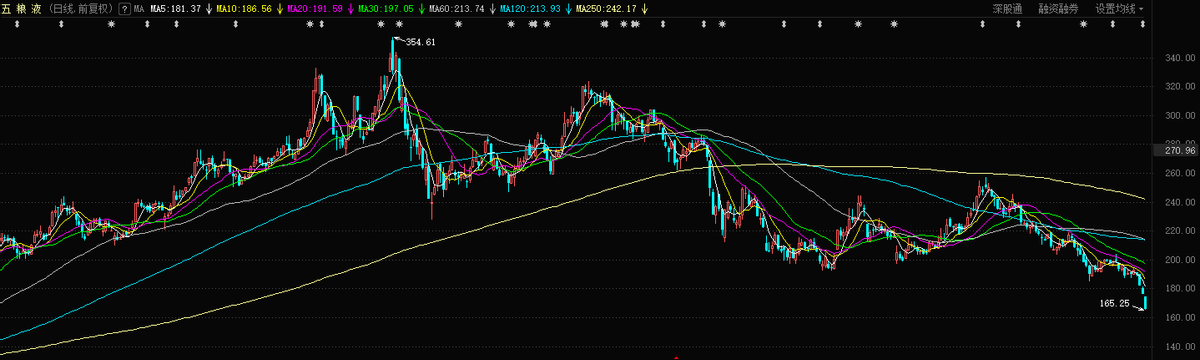Expand the 设置均线 dropdown arrow
1200x360 pixels.
(1142, 8)
